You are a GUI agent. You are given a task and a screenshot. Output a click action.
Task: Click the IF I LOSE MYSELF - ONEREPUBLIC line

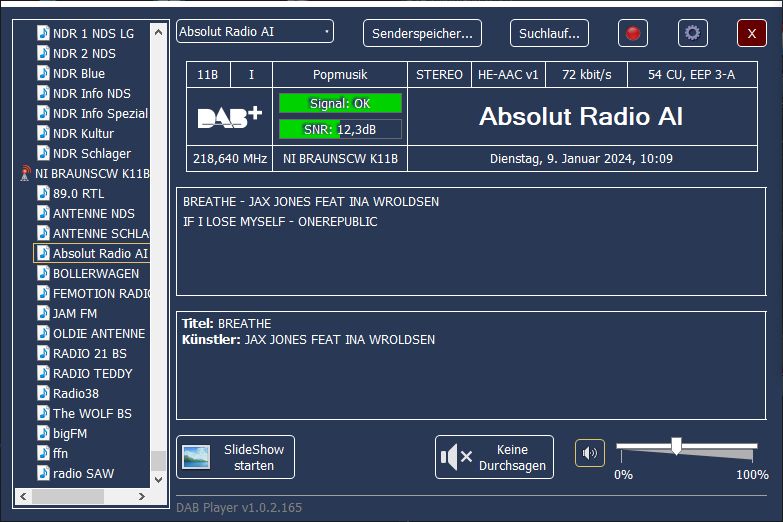[280, 222]
